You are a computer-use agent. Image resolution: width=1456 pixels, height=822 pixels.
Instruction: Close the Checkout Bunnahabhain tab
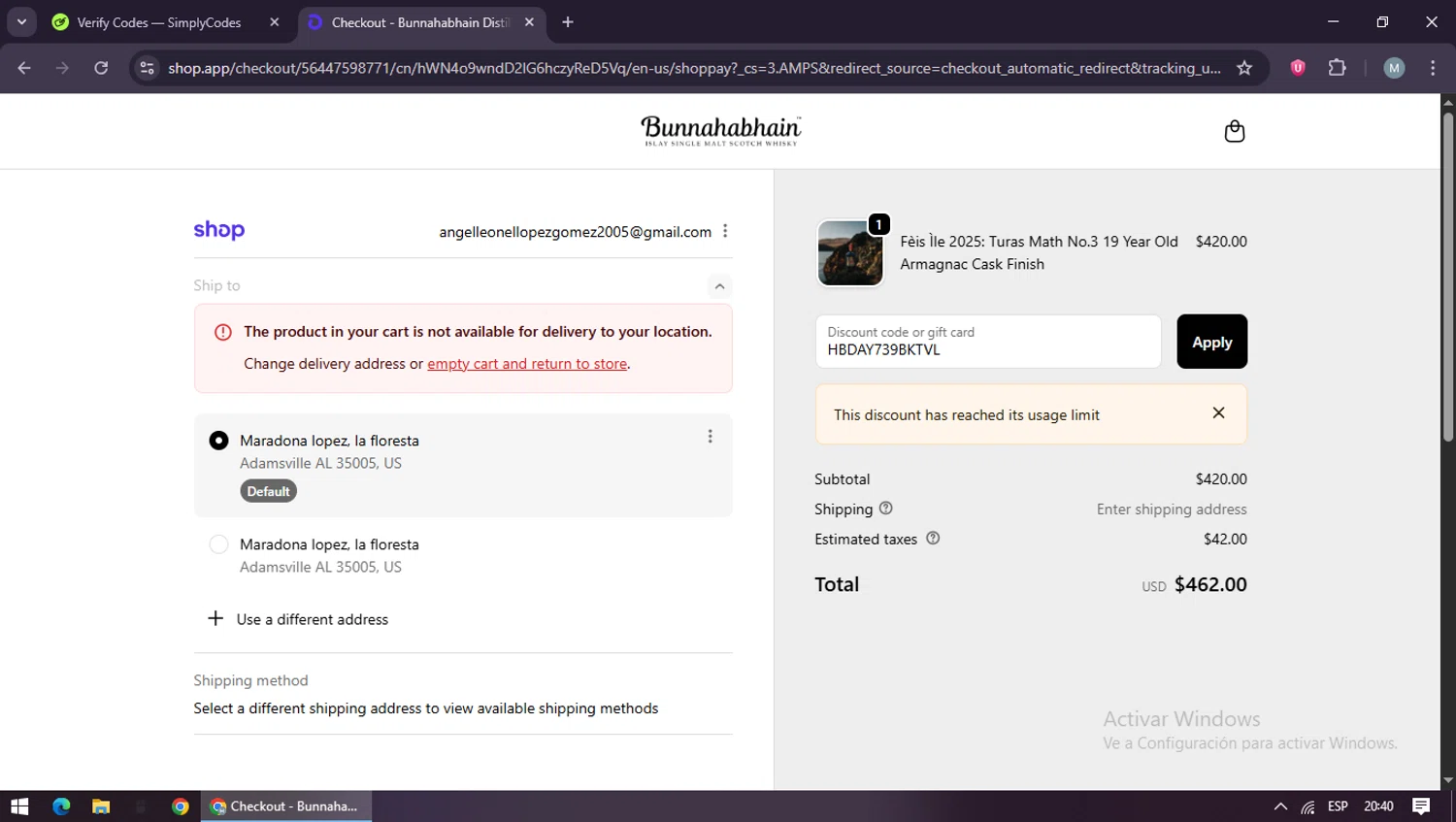[x=529, y=22]
